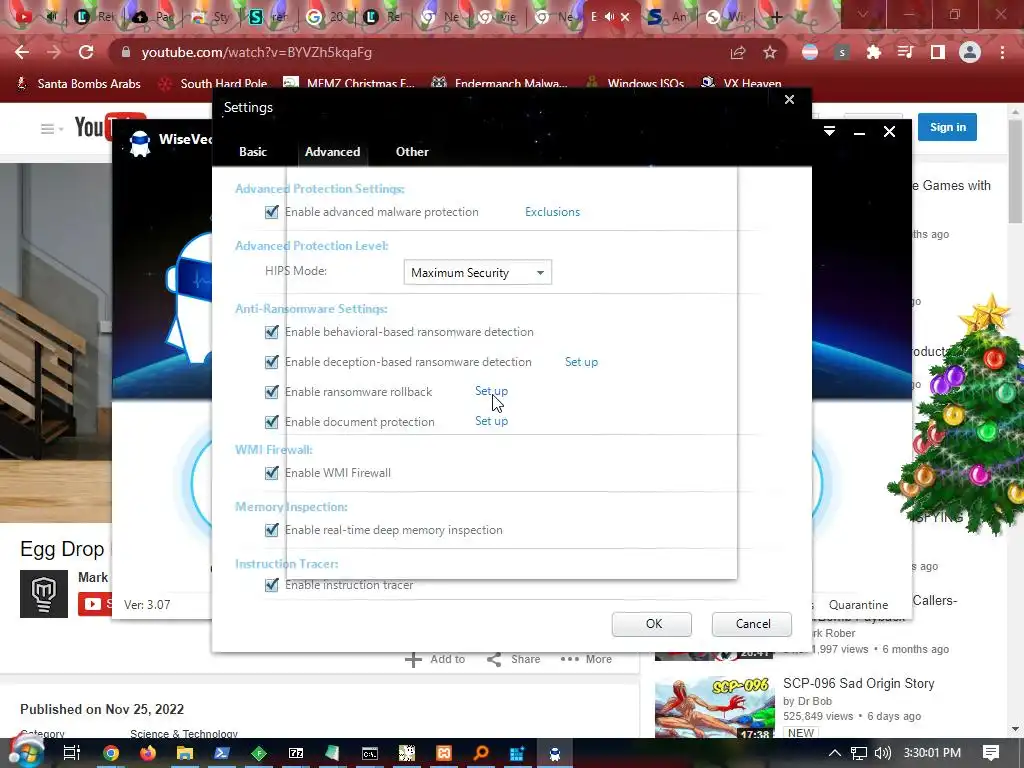Screen dimensions: 1024x768
Task: Disable the WMI Firewall checkbox
Action: pos(272,473)
